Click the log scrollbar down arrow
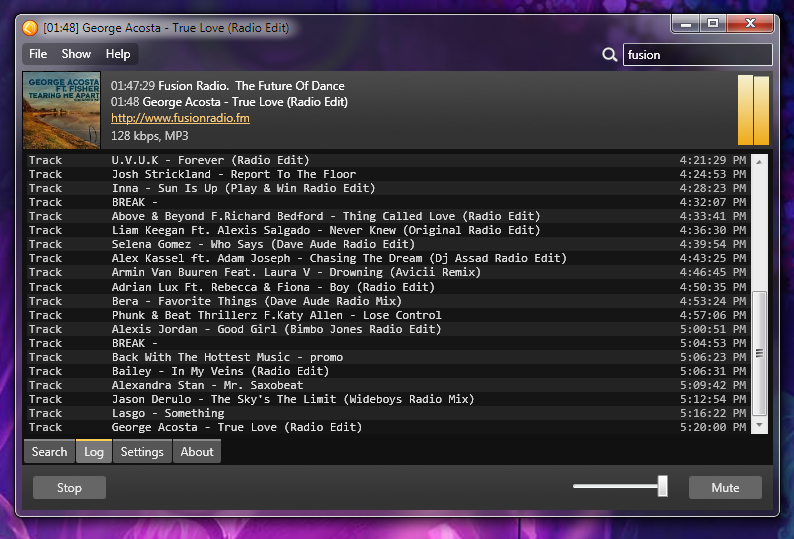 [759, 425]
